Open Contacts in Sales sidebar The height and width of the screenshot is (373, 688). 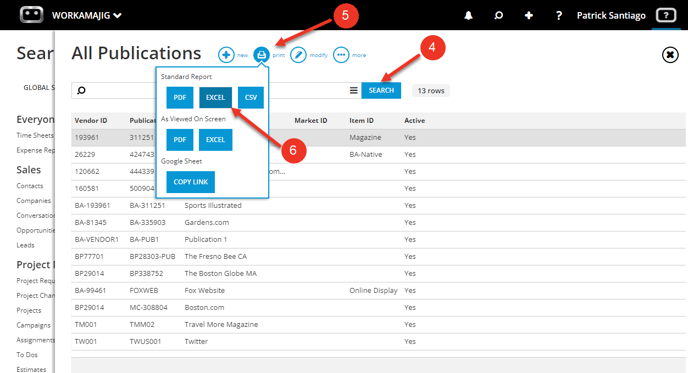click(30, 186)
